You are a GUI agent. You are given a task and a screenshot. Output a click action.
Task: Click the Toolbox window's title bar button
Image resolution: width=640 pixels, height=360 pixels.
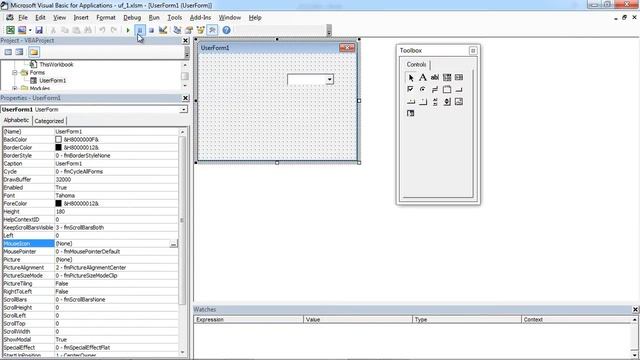tap(473, 51)
